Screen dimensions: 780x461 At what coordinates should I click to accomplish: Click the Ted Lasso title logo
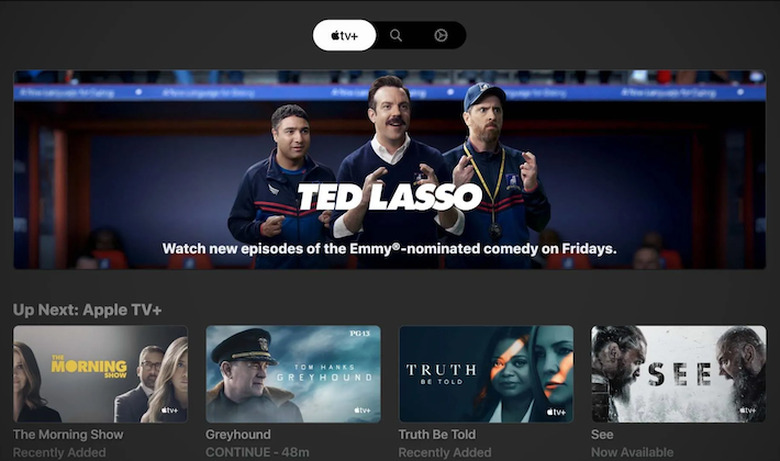(390, 197)
